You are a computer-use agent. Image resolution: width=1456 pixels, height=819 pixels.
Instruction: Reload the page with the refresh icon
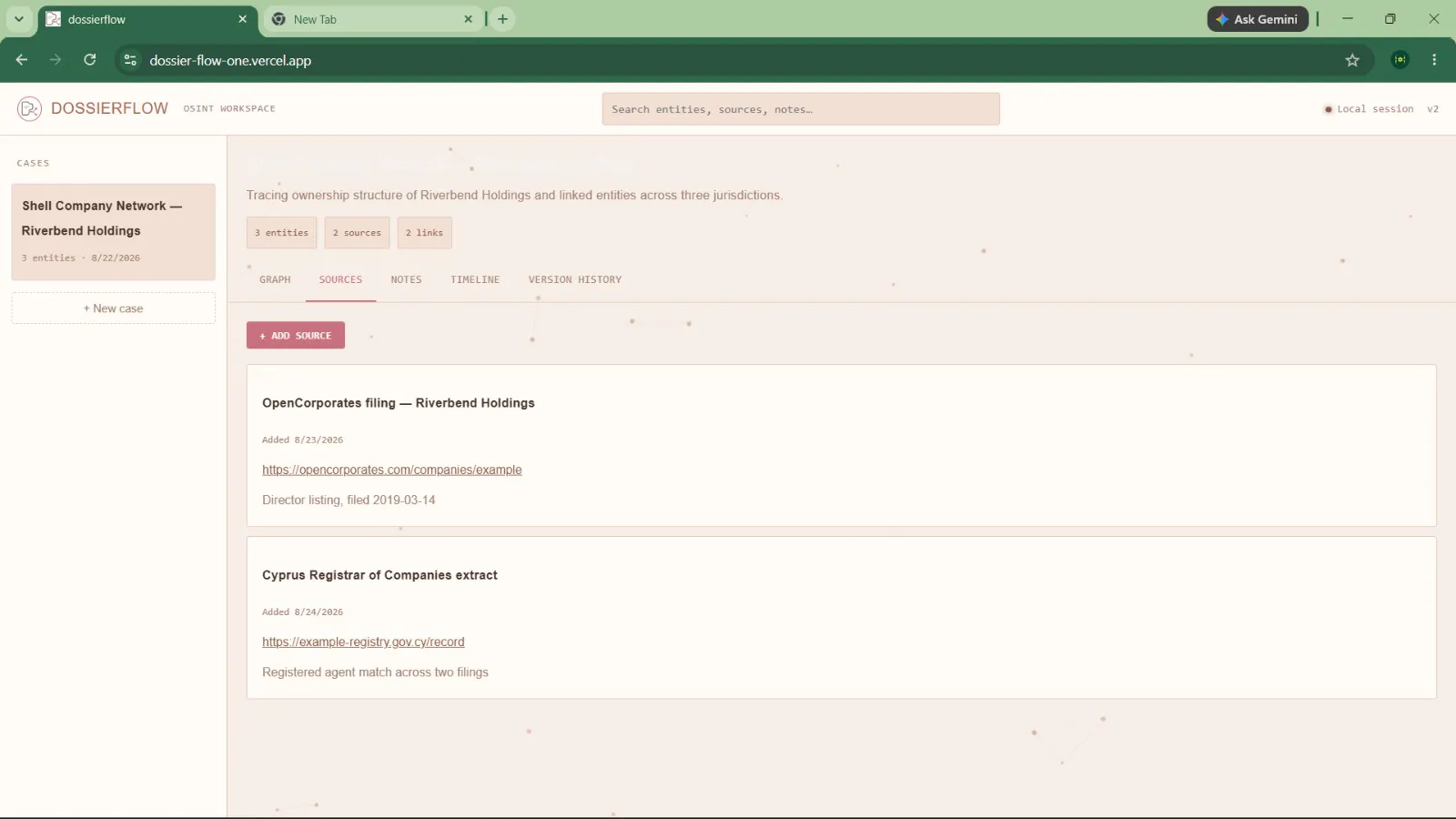tap(90, 60)
